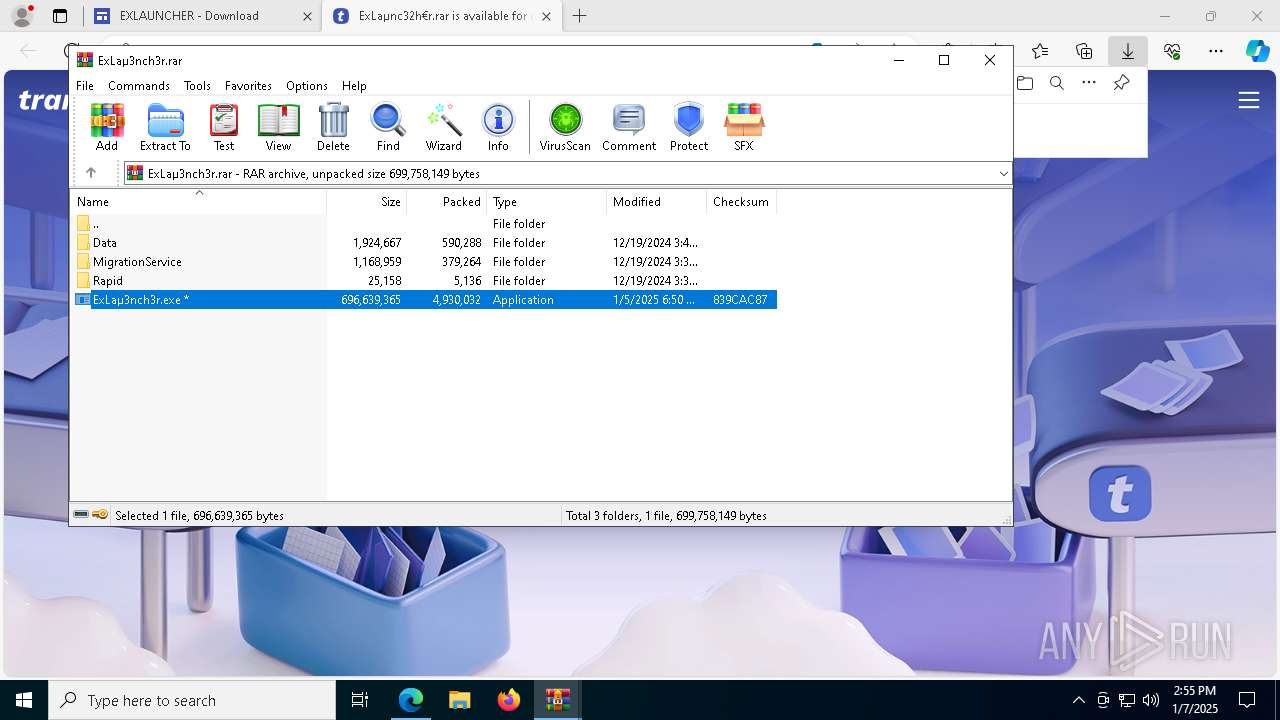This screenshot has width=1280, height=720.
Task: Open the Favorites menu
Action: click(248, 86)
